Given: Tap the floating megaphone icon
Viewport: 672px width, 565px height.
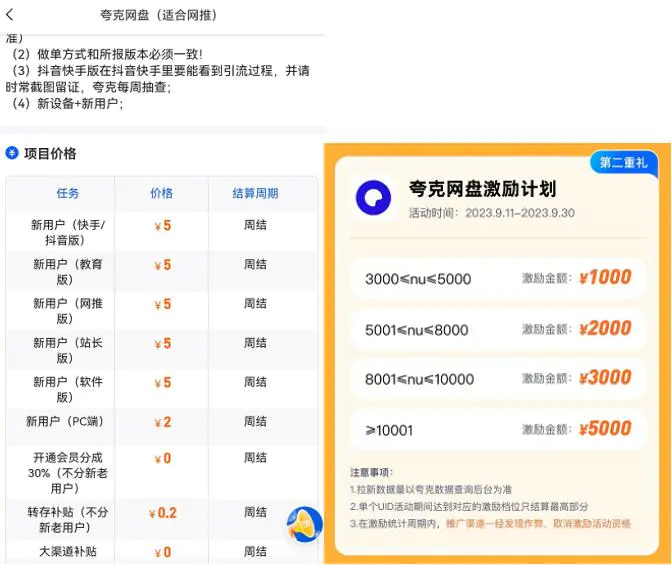Looking at the screenshot, I should [305, 524].
